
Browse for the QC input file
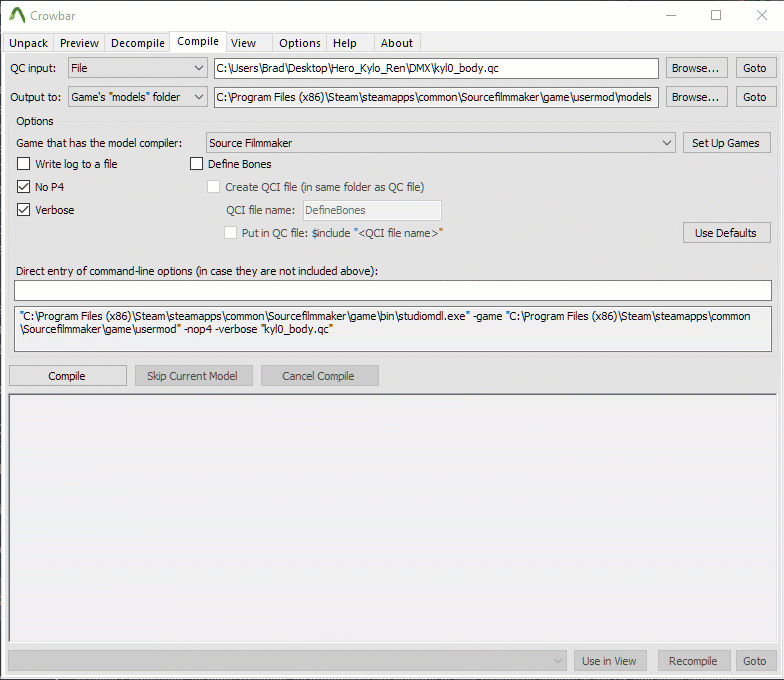pos(696,68)
